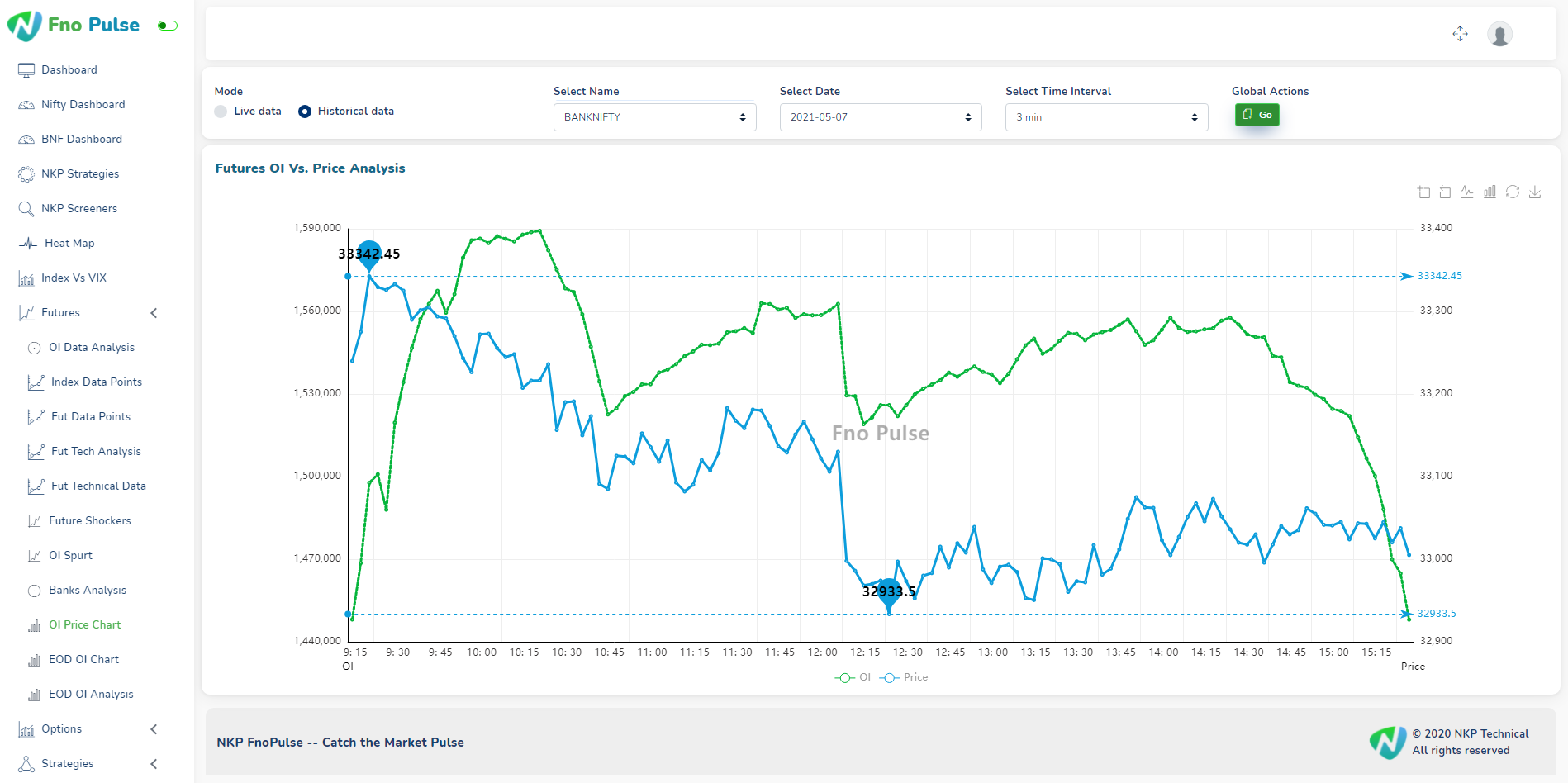Click the 33342.45 right axis label
This screenshot has height=783, width=1568.
click(1440, 276)
